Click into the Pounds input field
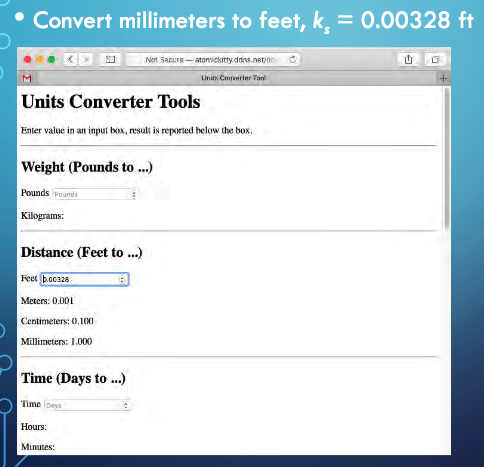Image resolution: width=484 pixels, height=467 pixels. point(94,194)
